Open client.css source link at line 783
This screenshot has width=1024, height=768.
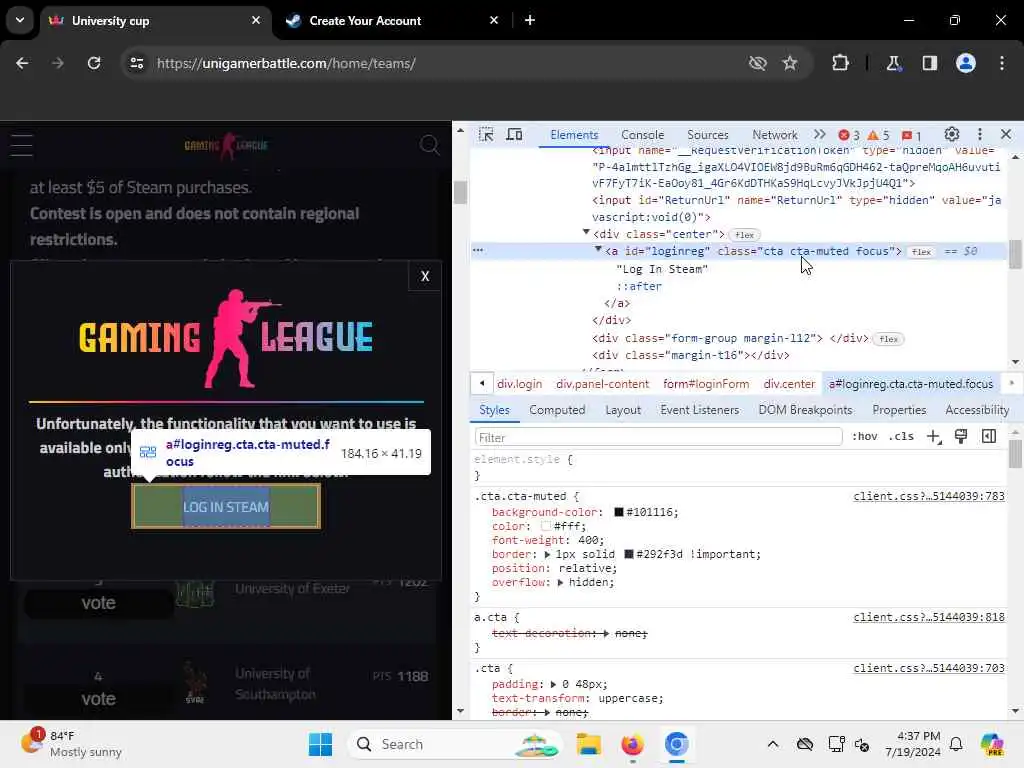click(929, 496)
